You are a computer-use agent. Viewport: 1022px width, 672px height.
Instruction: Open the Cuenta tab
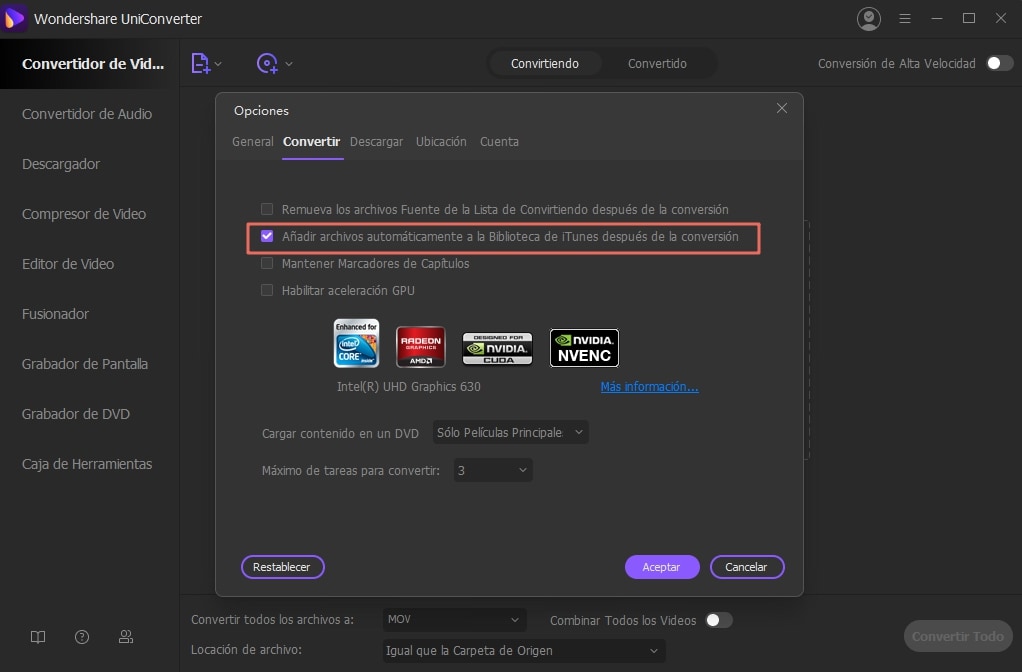point(499,141)
